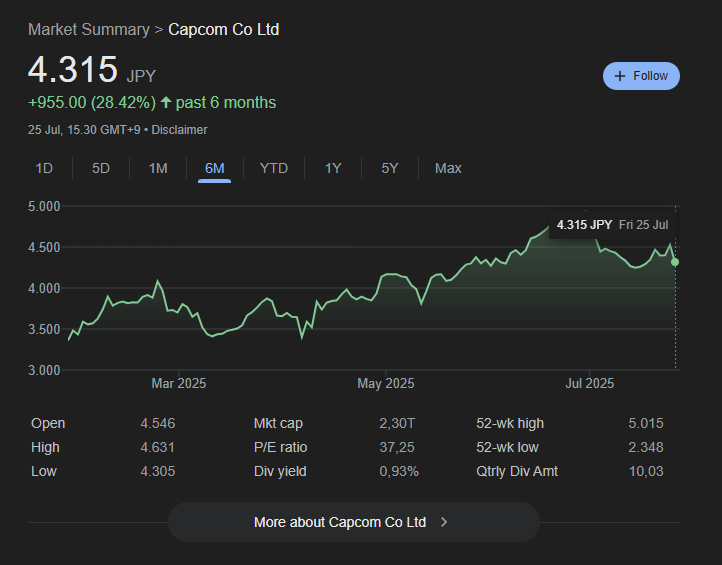Click the Mkt cap value 2,30T
Image resolution: width=722 pixels, height=565 pixels.
397,423
